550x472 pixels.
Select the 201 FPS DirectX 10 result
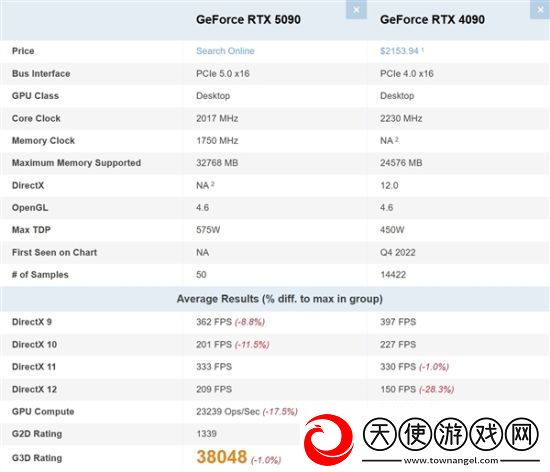click(x=214, y=344)
